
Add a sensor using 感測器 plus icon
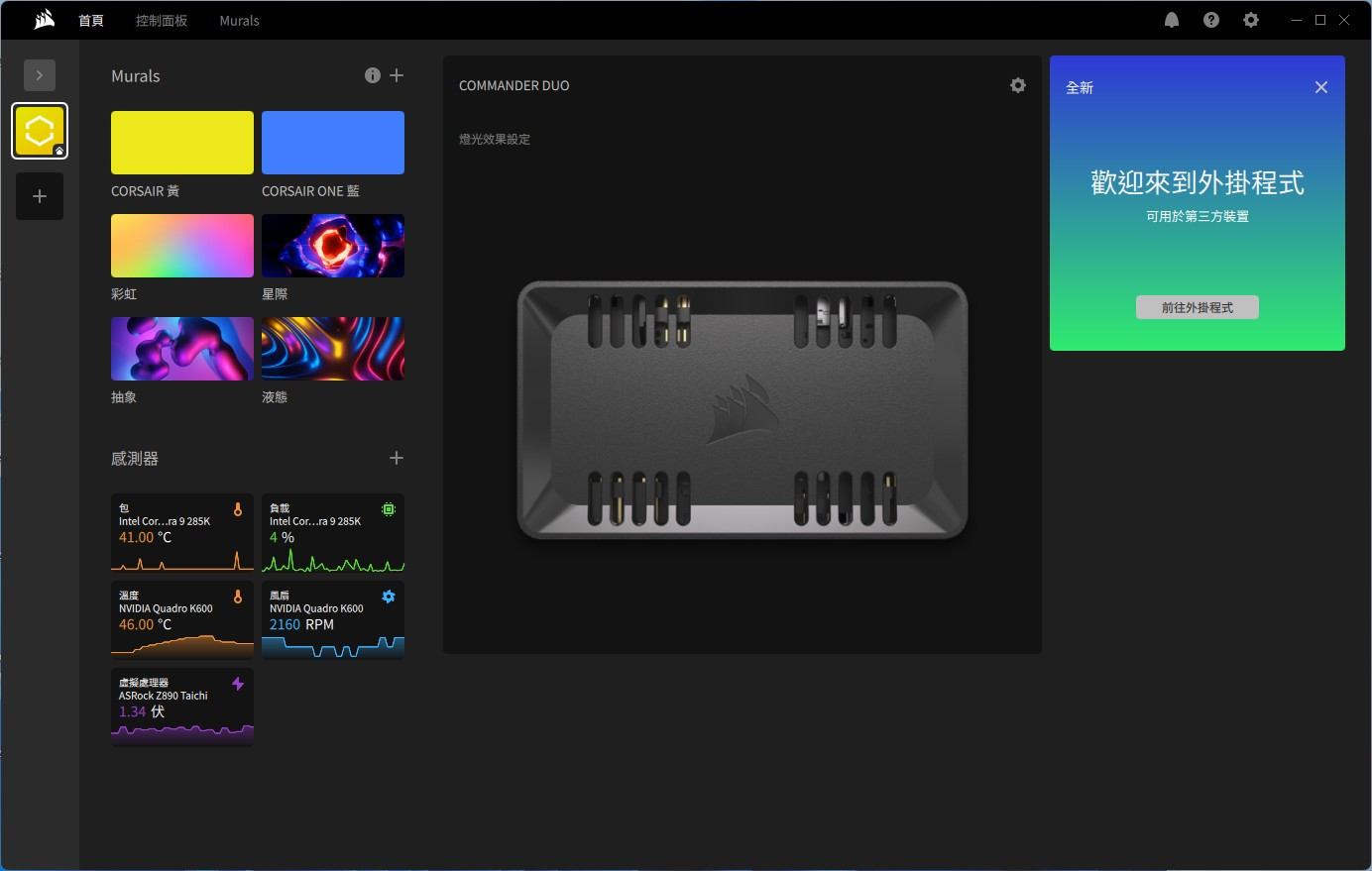397,458
